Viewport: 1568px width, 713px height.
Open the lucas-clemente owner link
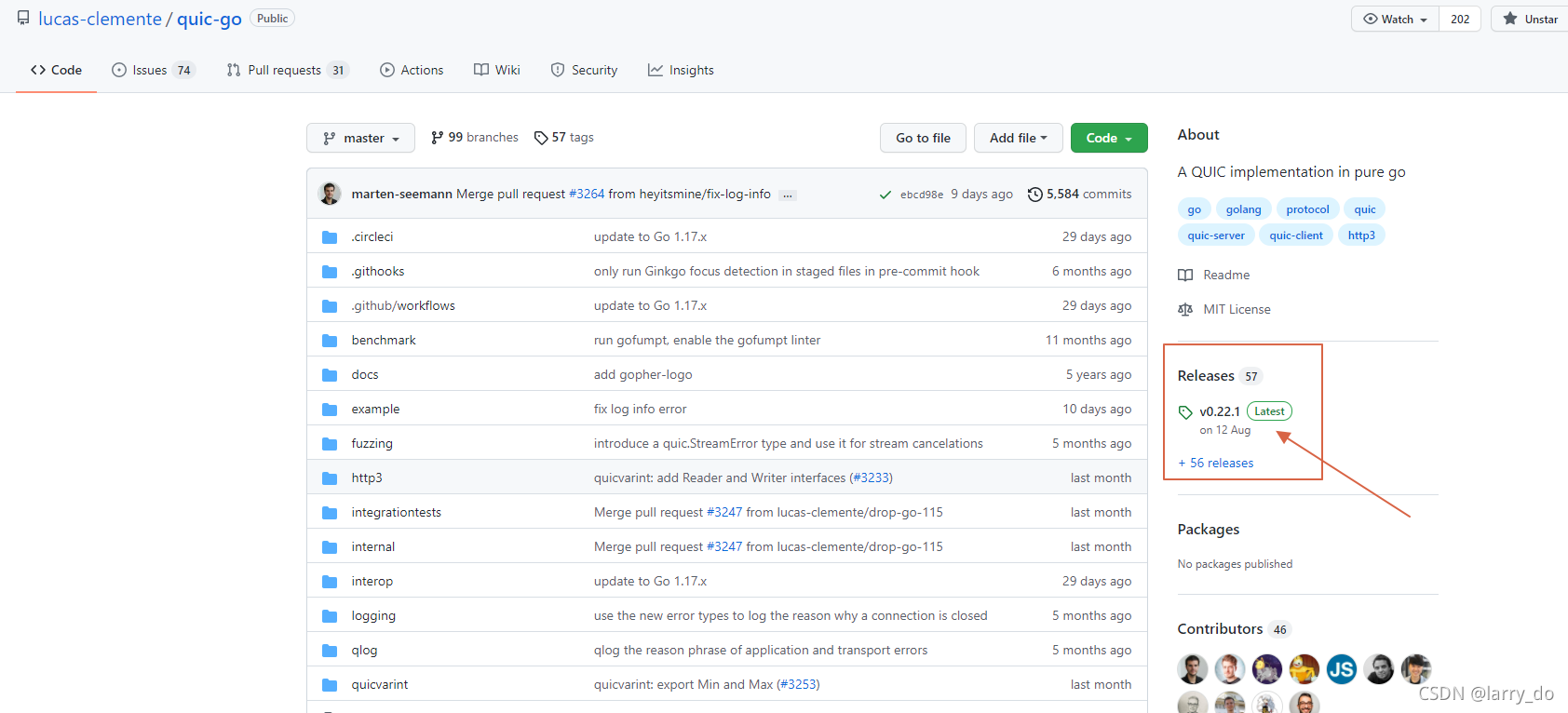100,19
